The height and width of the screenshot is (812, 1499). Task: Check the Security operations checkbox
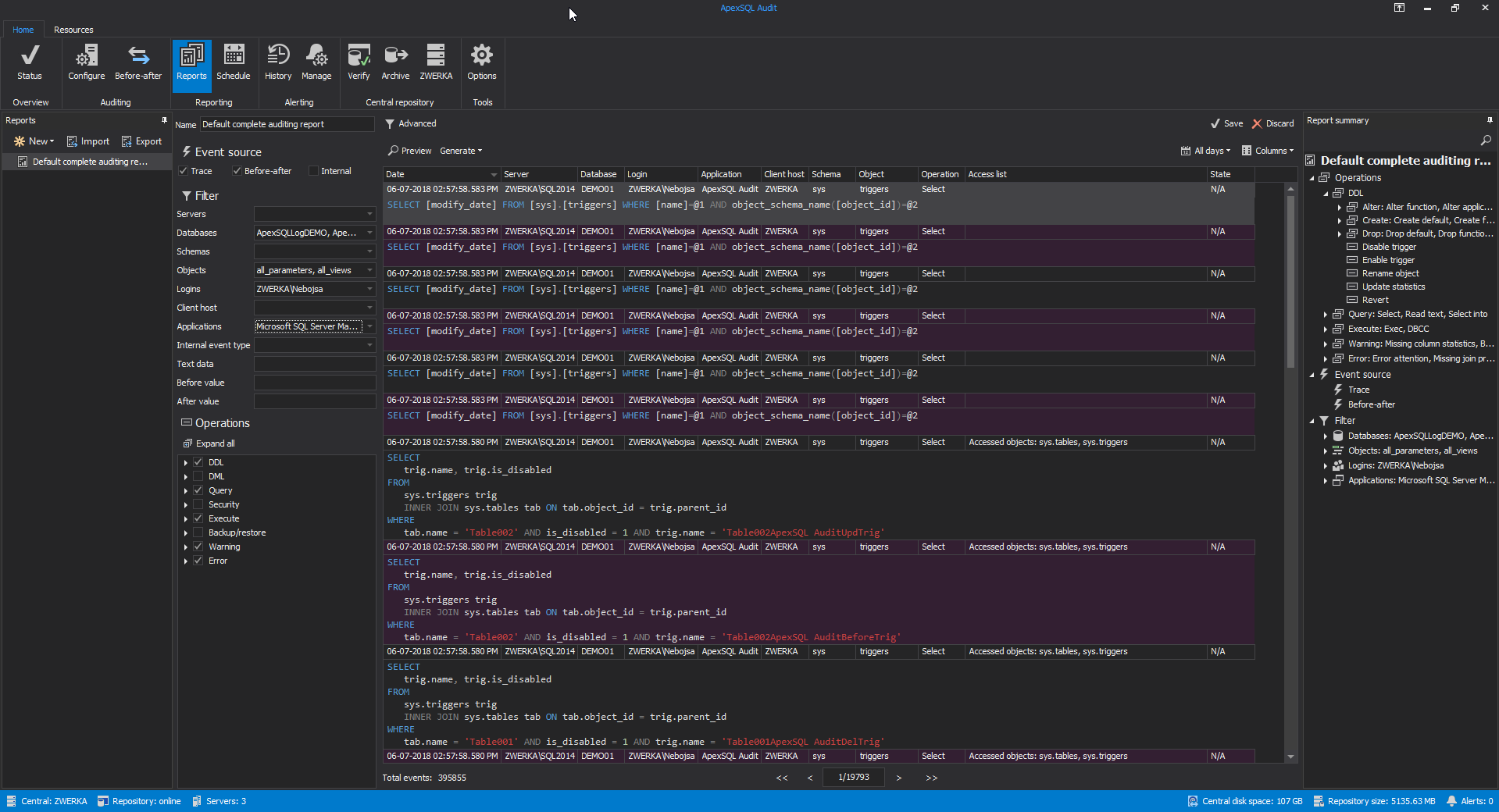pos(198,504)
